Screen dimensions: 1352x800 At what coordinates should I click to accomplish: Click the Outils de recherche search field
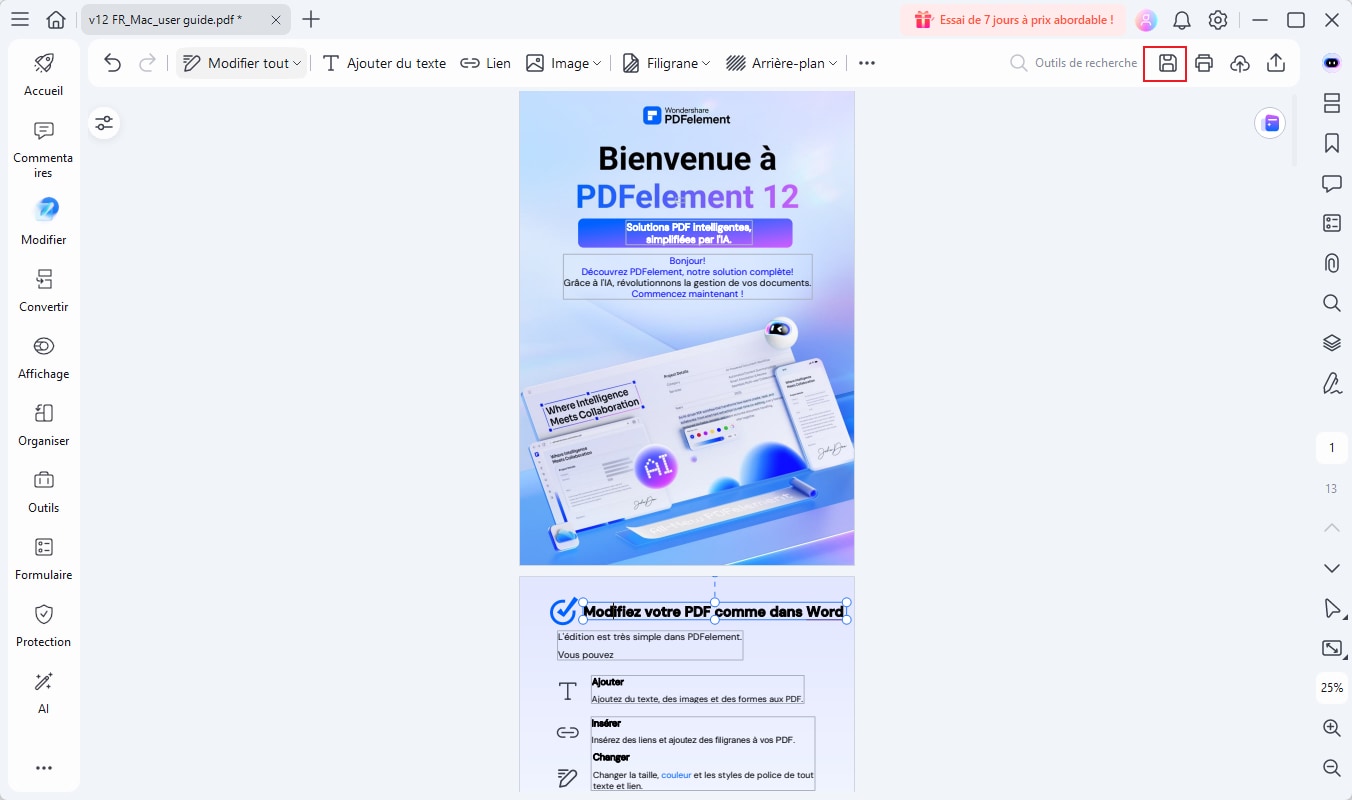point(1074,63)
